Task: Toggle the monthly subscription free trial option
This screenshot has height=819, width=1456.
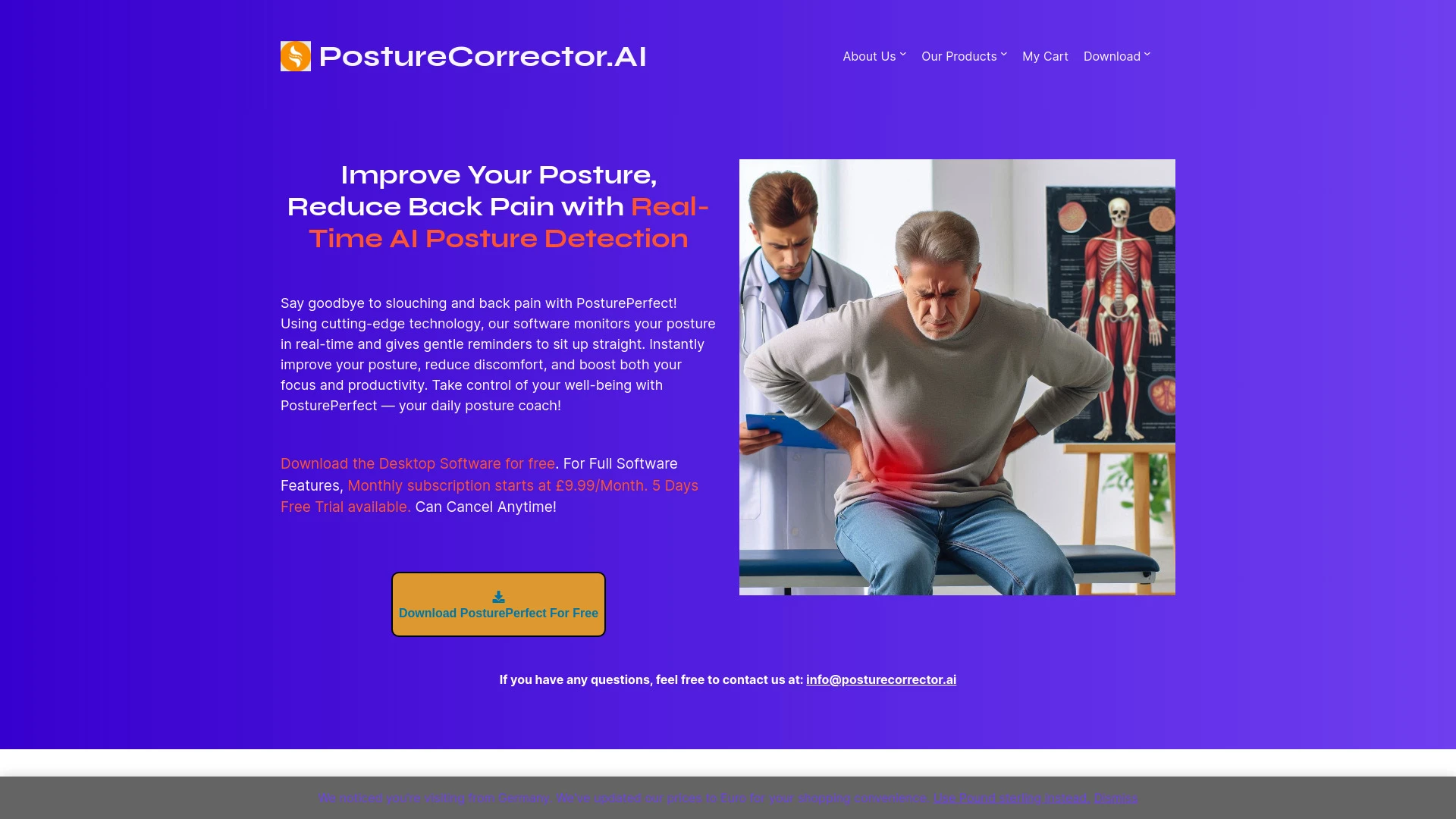Action: 488,495
